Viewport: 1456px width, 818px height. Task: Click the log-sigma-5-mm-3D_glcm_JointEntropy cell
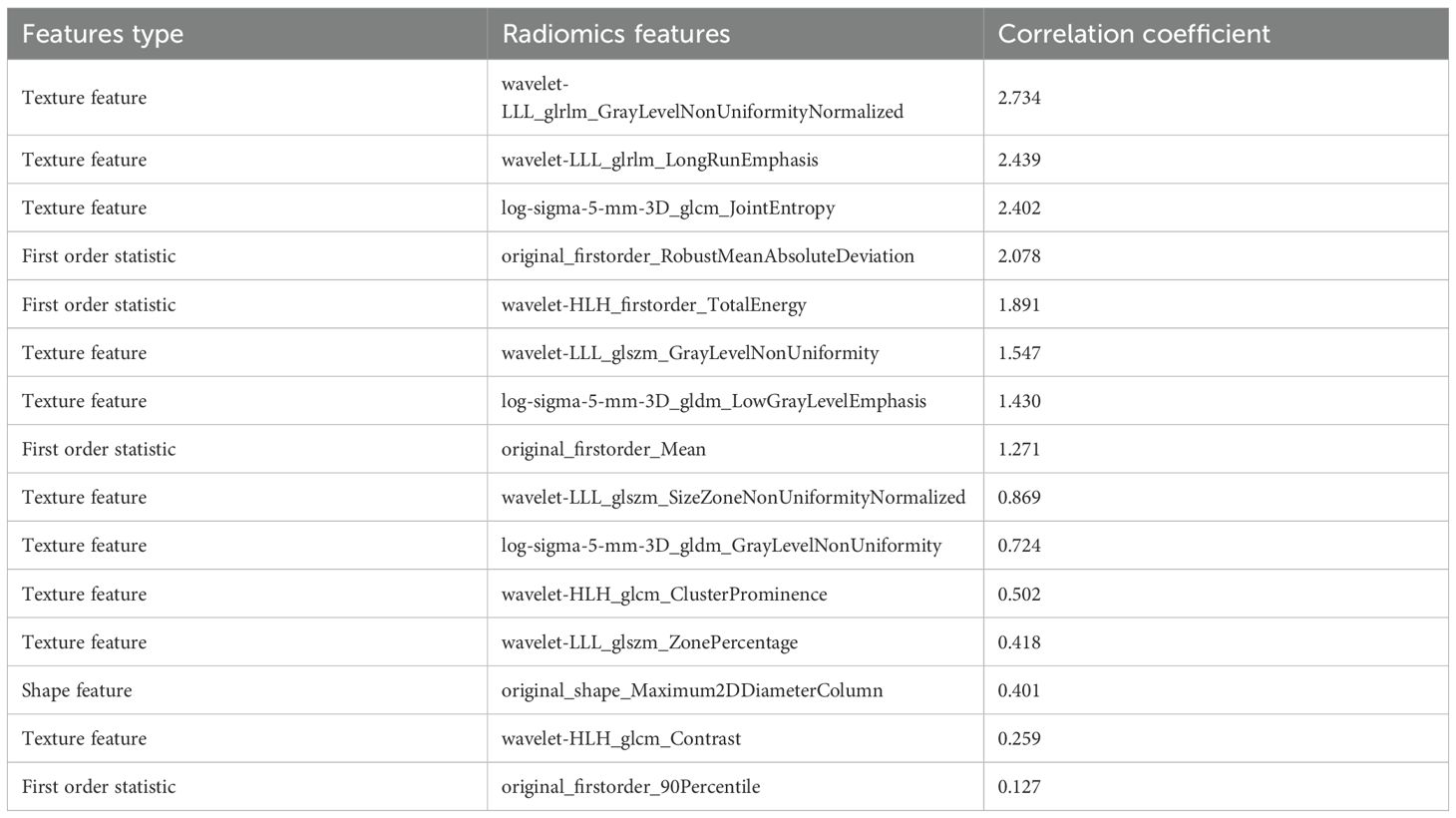(668, 207)
